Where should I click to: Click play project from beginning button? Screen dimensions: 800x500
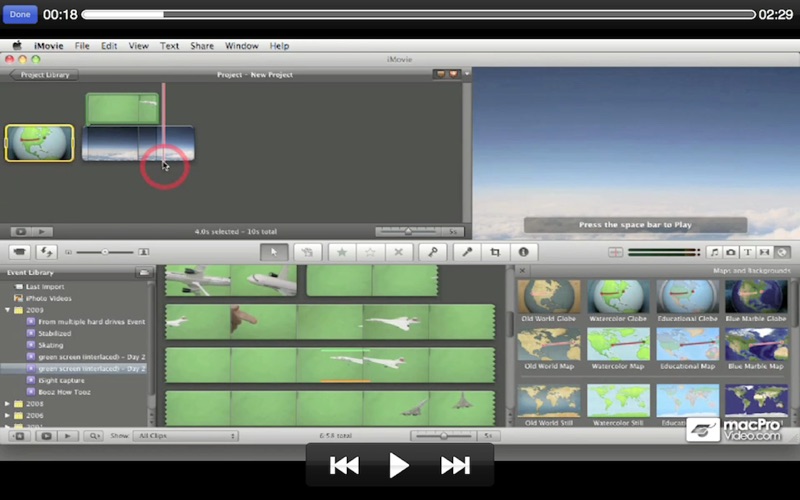41,232
